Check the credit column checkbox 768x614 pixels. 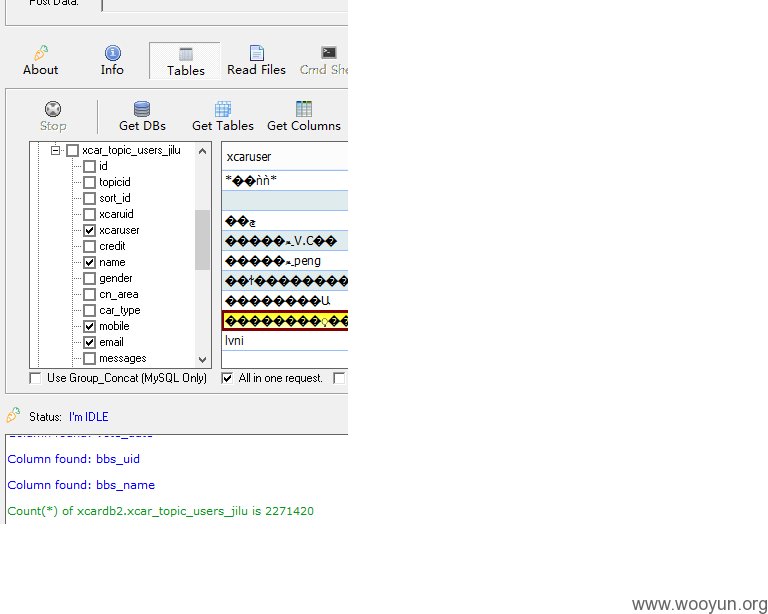point(89,246)
